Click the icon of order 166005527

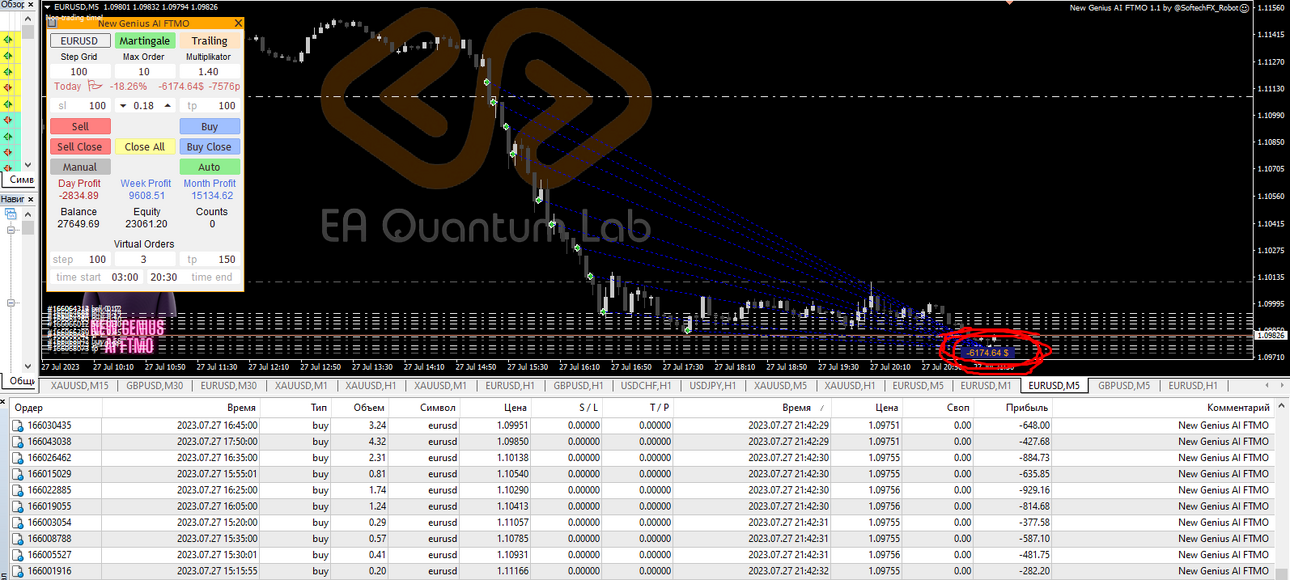coord(17,555)
